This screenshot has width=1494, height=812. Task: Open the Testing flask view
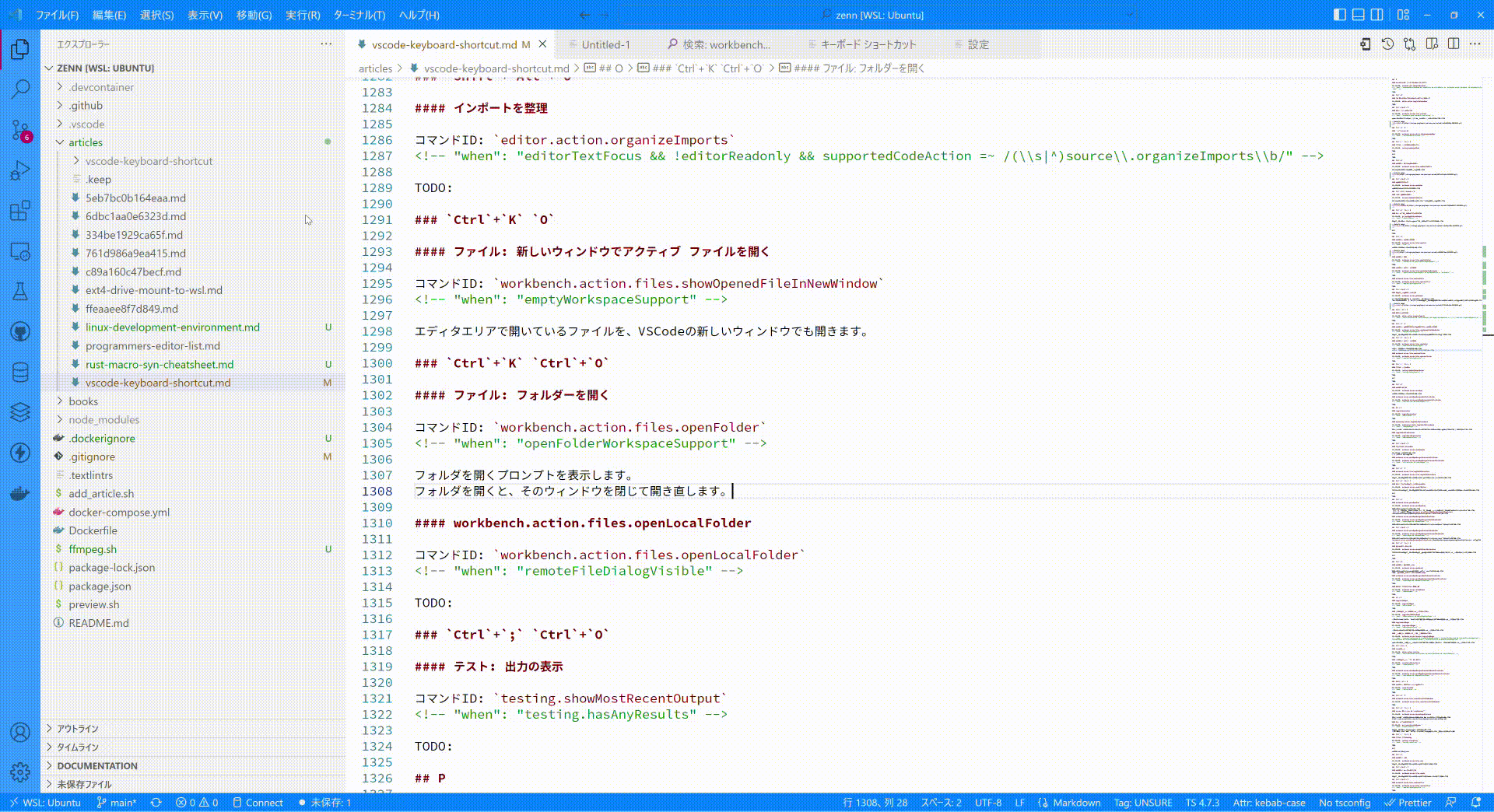click(x=20, y=292)
